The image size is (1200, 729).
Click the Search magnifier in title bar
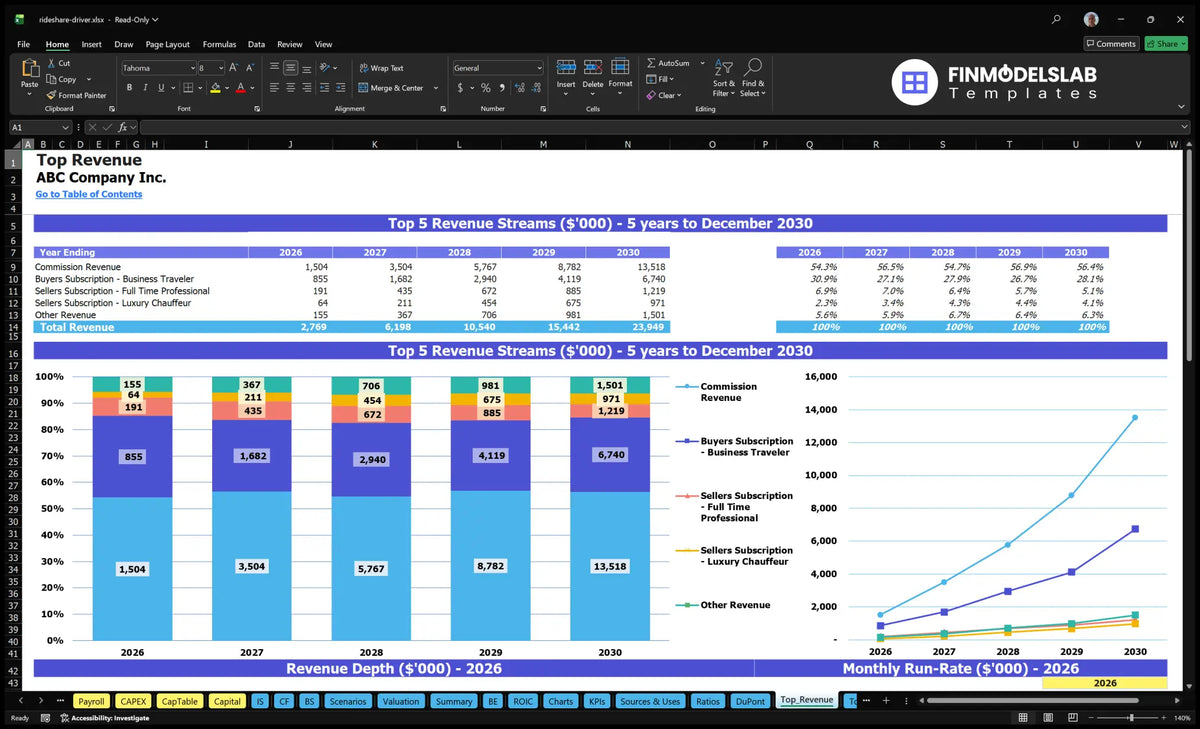1057,19
